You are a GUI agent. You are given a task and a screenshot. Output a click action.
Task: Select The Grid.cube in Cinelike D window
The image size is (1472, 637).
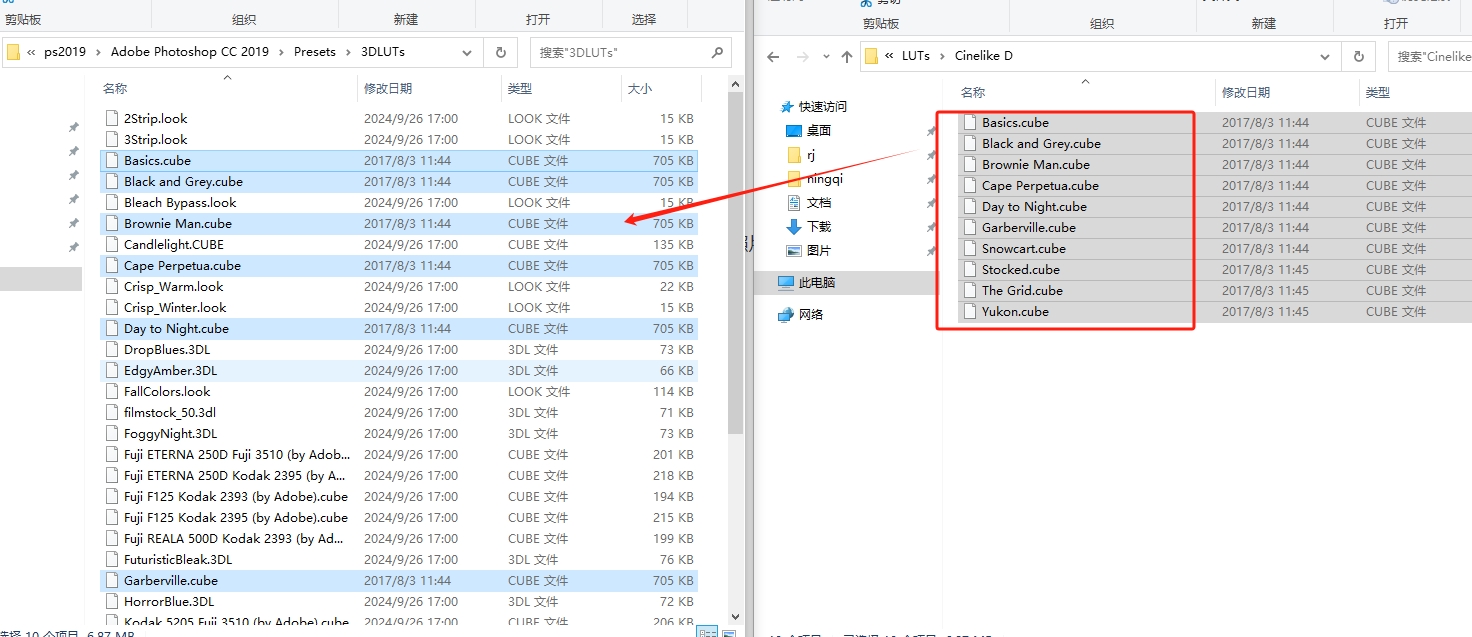pos(1214,290)
